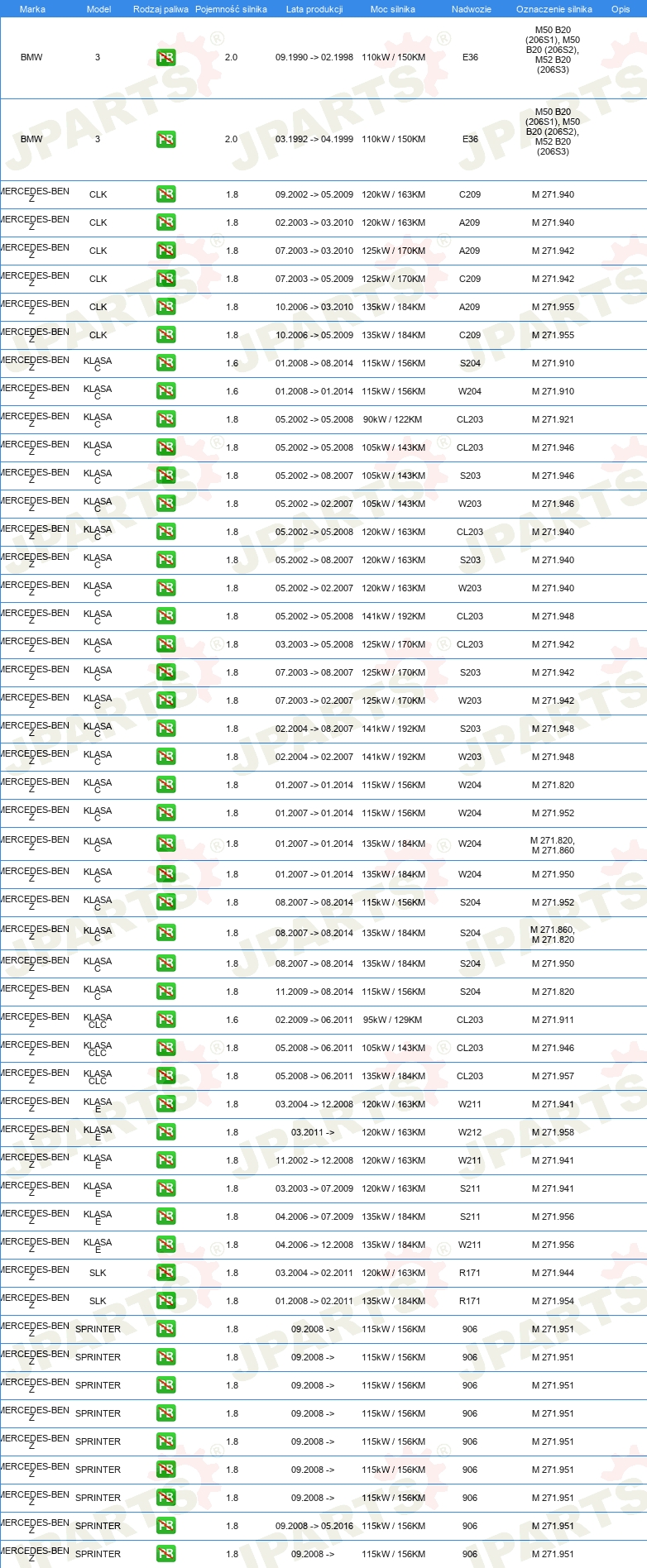Select the '11.2002 -> 12.2008' date cell
Viewport: 647px width, 1568px height.
point(314,1160)
